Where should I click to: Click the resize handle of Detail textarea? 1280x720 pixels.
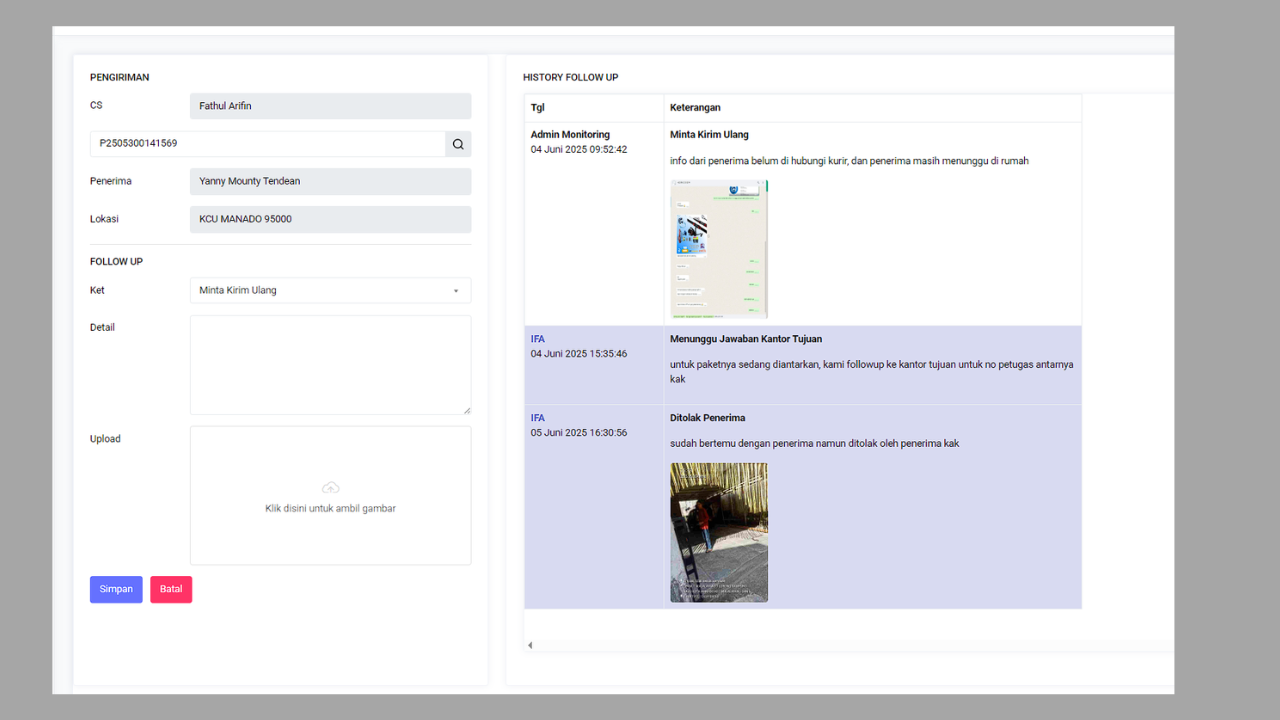tap(466, 410)
